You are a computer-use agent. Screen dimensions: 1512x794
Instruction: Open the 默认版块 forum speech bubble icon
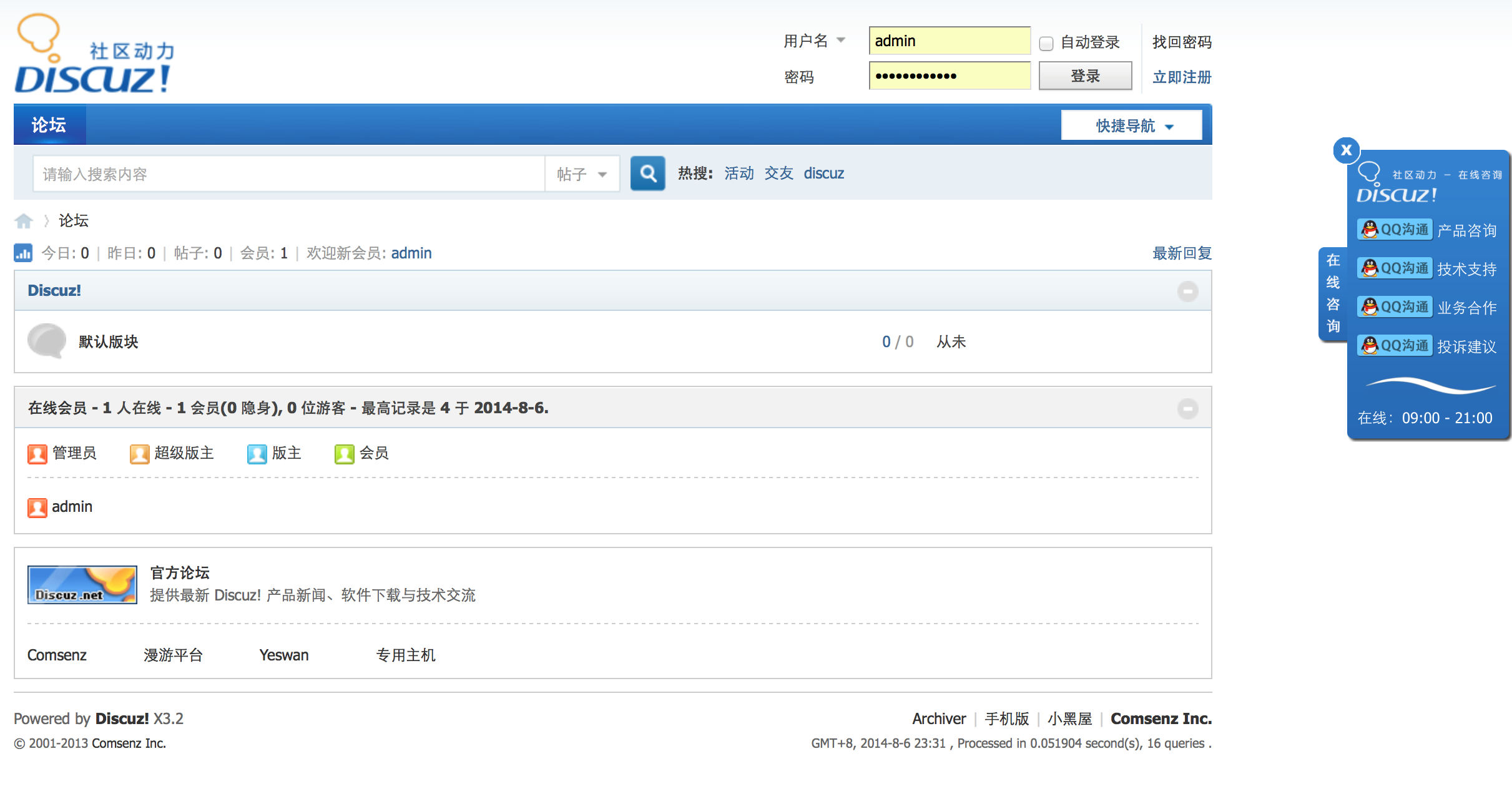coord(46,341)
